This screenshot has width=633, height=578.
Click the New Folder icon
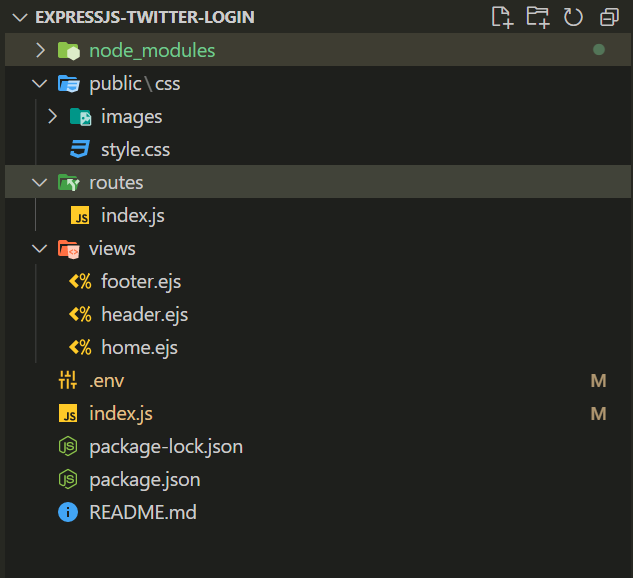[x=538, y=17]
